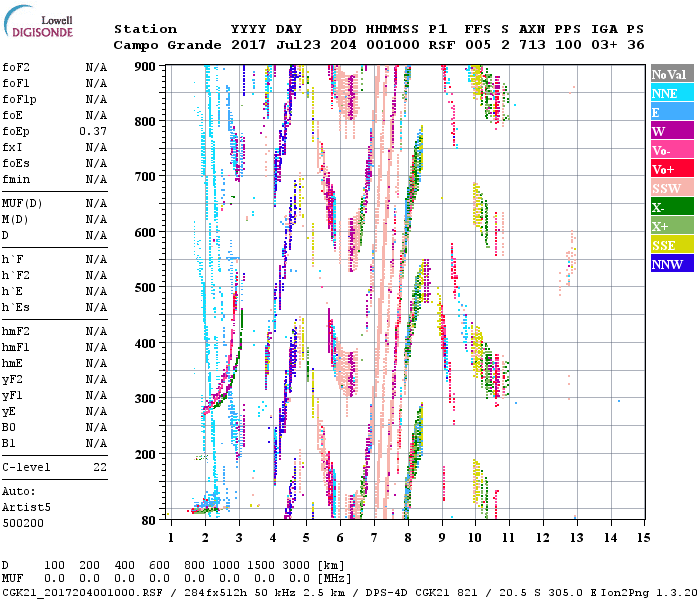Select the SSW light pink legend swatch

(671, 188)
